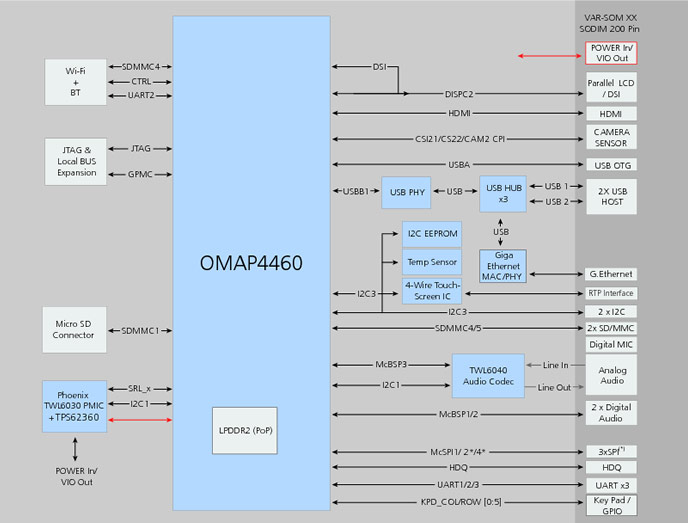Click the McBSP3 signal label

click(x=391, y=365)
